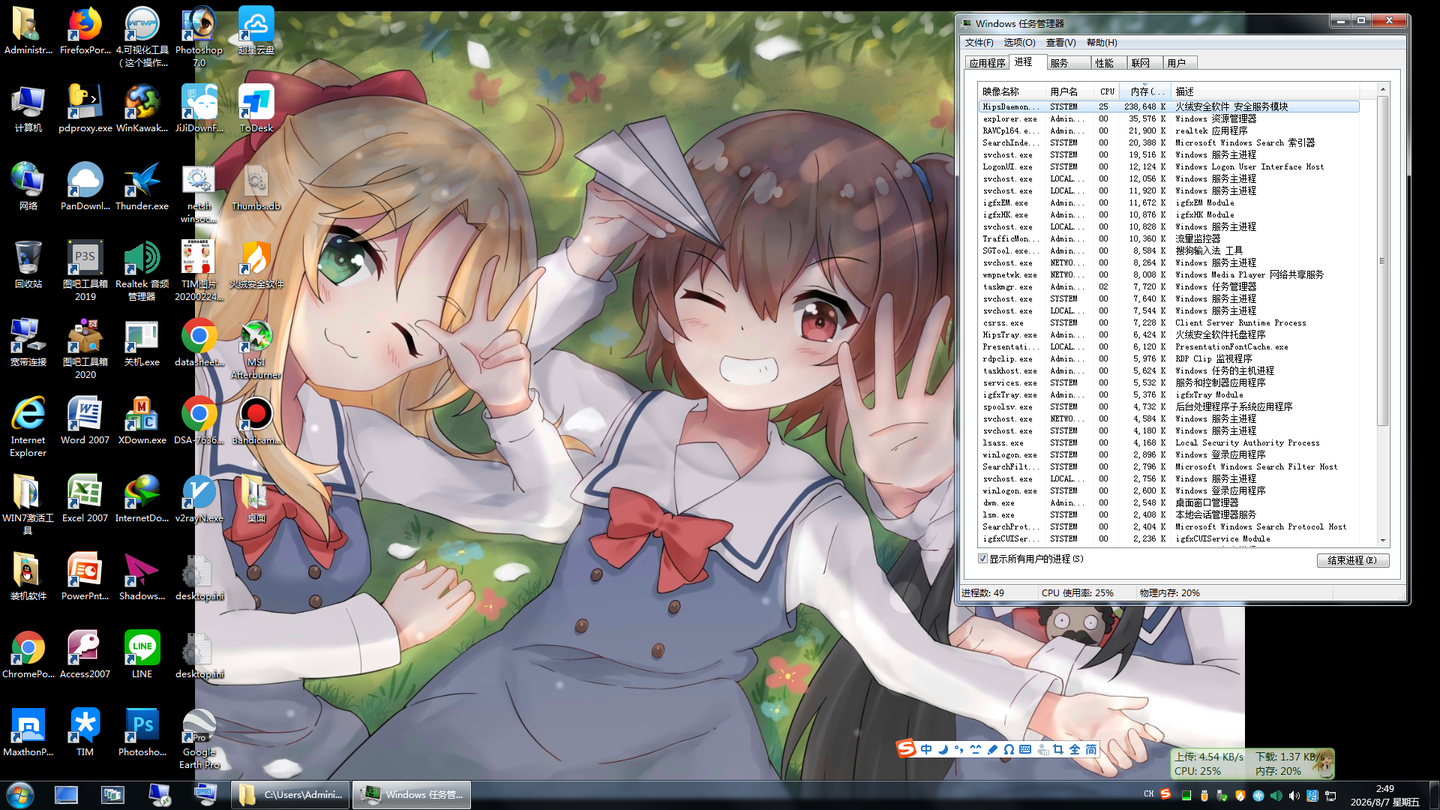Screen dimensions: 1440x810
Task: Open the FirefoxPortable desktop shortcut
Action: 85,32
